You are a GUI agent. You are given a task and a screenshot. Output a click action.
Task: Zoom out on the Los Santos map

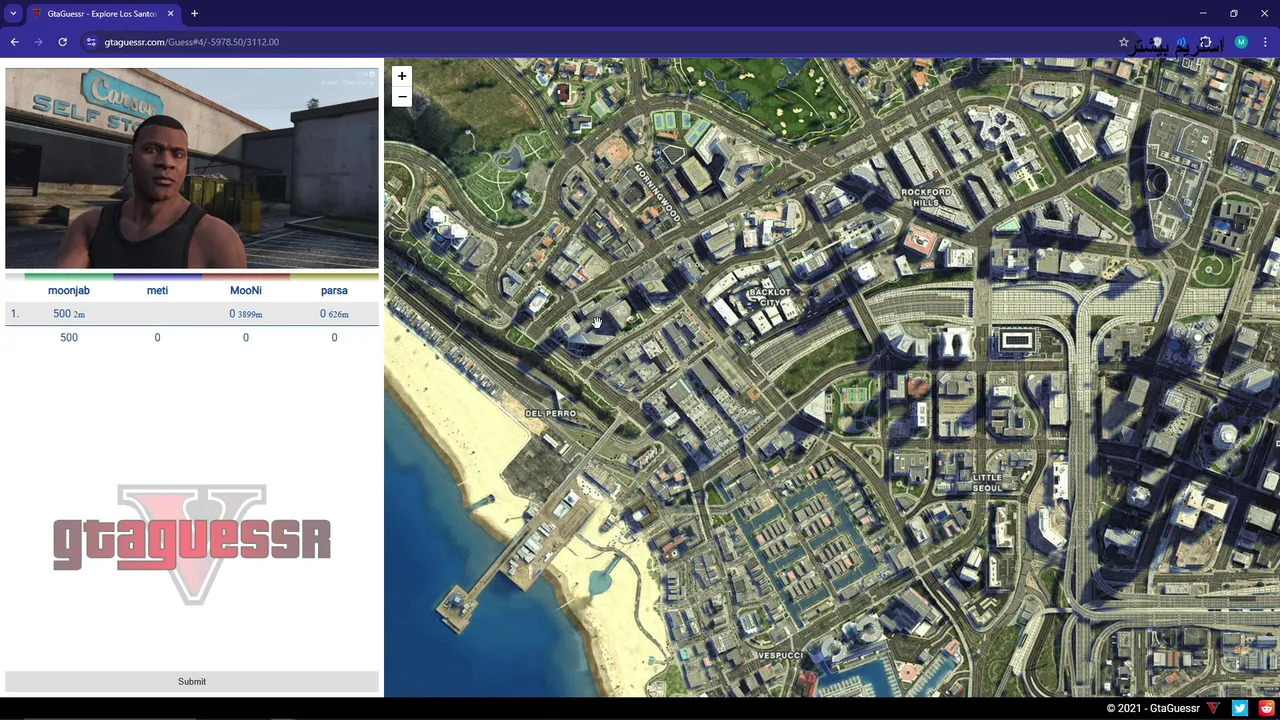pyautogui.click(x=401, y=97)
